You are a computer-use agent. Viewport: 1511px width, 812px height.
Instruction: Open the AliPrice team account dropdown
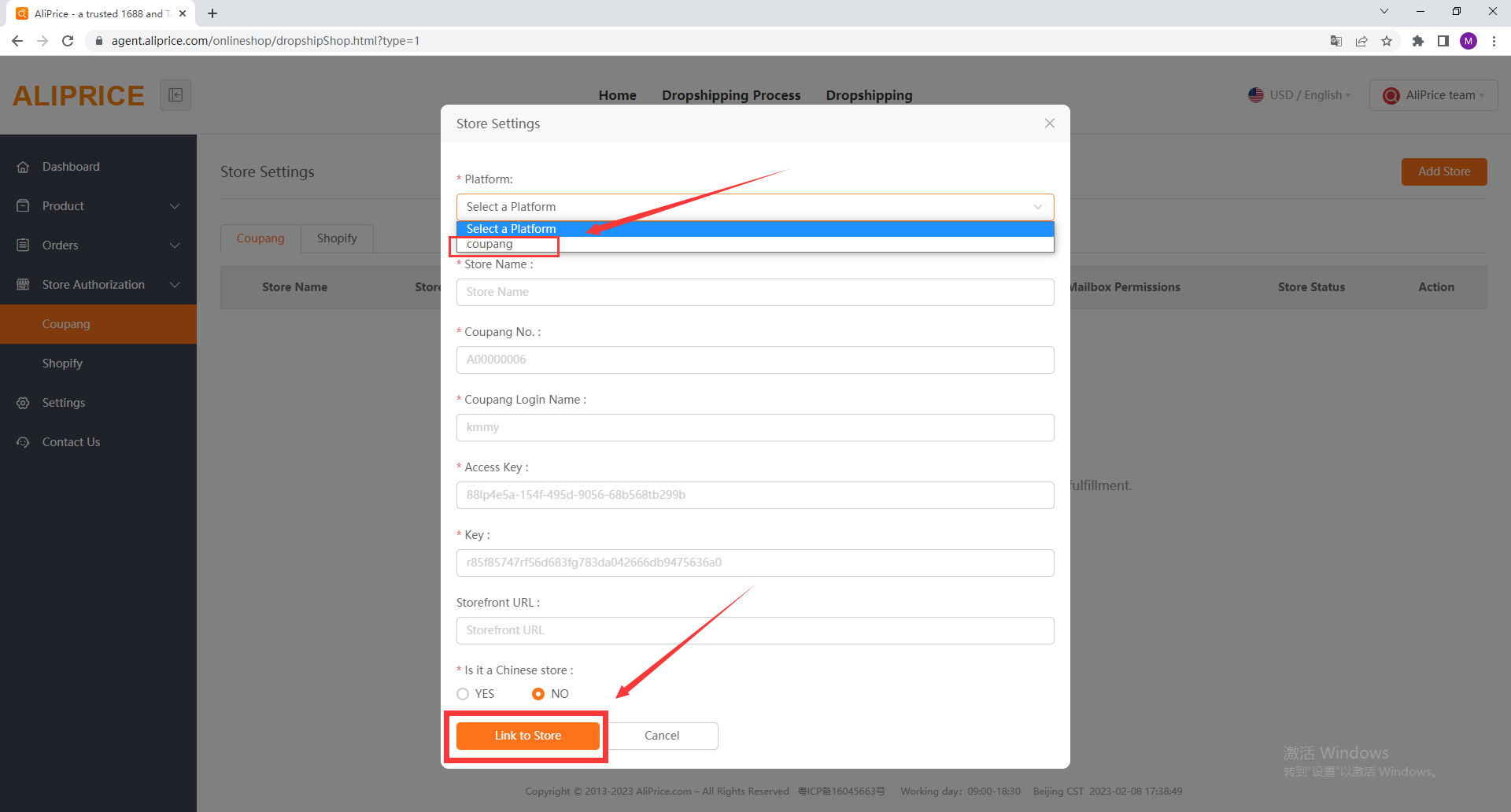(x=1434, y=95)
